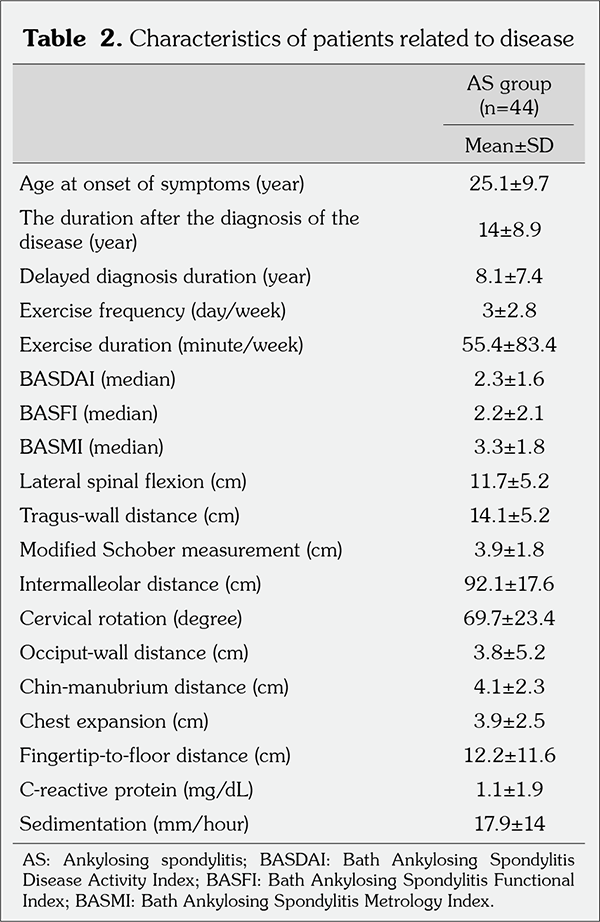Click the Lateral spinal flexion value 11.7±5.2
This screenshot has width=600, height=922.
[508, 481]
